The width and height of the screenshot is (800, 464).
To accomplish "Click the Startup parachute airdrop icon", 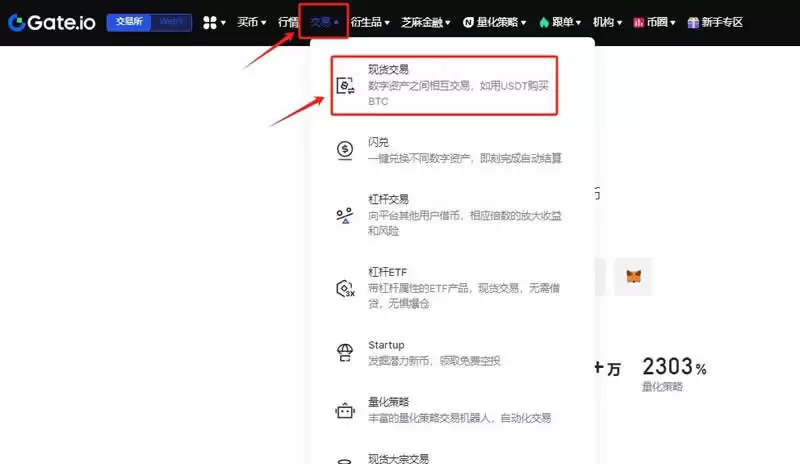I will [345, 353].
